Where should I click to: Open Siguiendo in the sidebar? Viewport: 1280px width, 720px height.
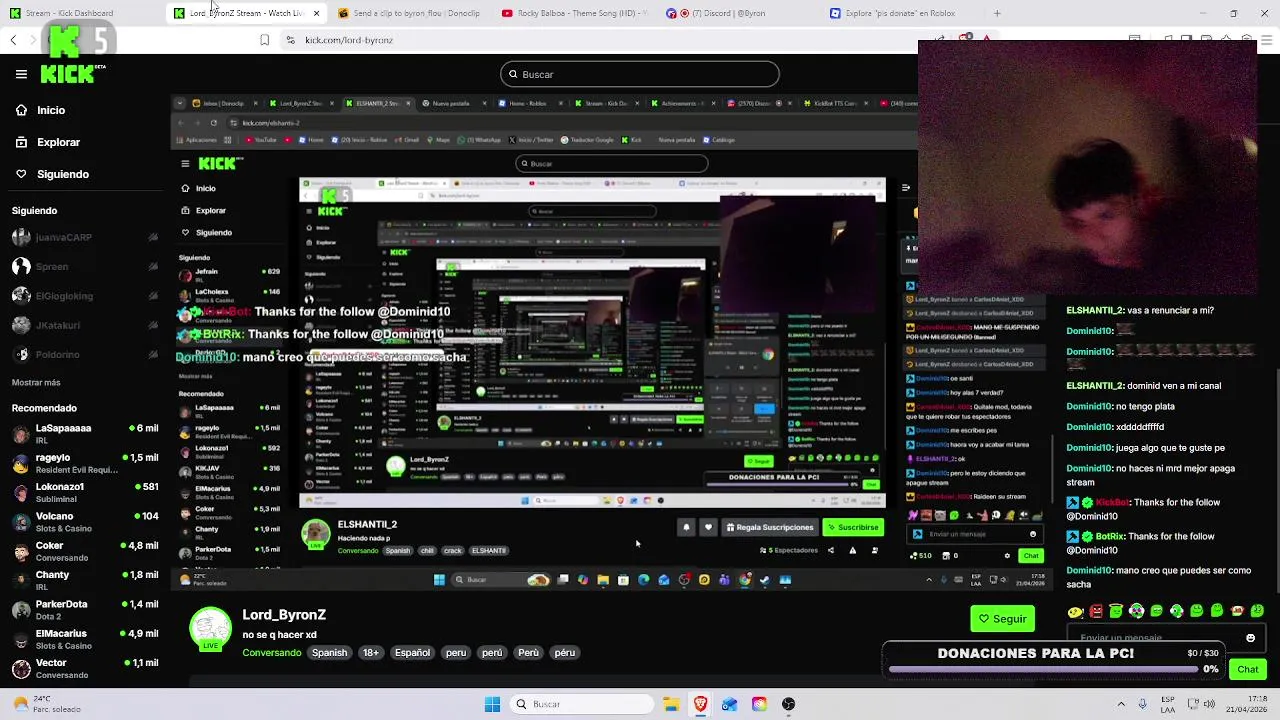(52, 174)
